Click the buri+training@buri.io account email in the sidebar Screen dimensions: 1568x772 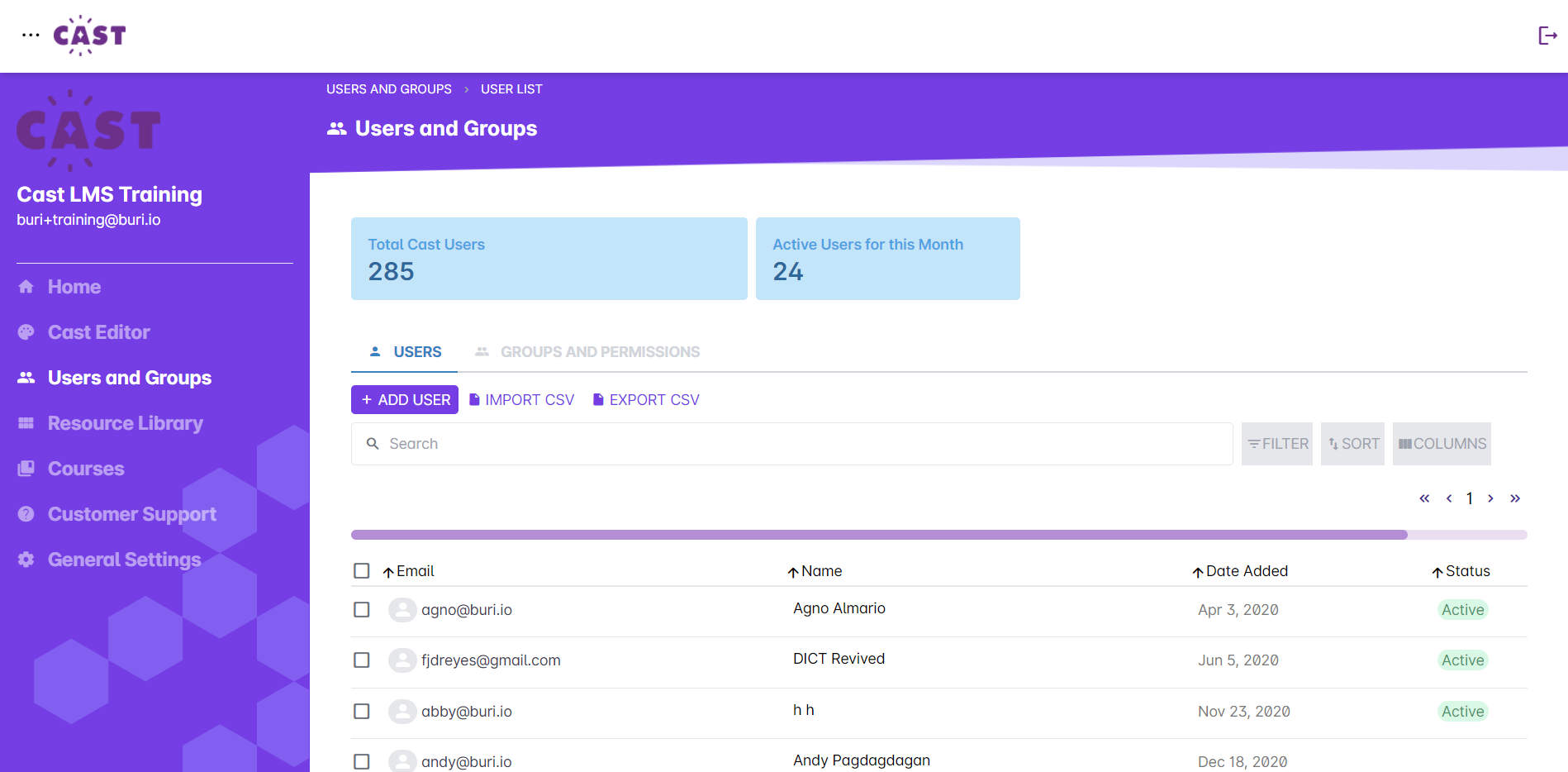88,220
